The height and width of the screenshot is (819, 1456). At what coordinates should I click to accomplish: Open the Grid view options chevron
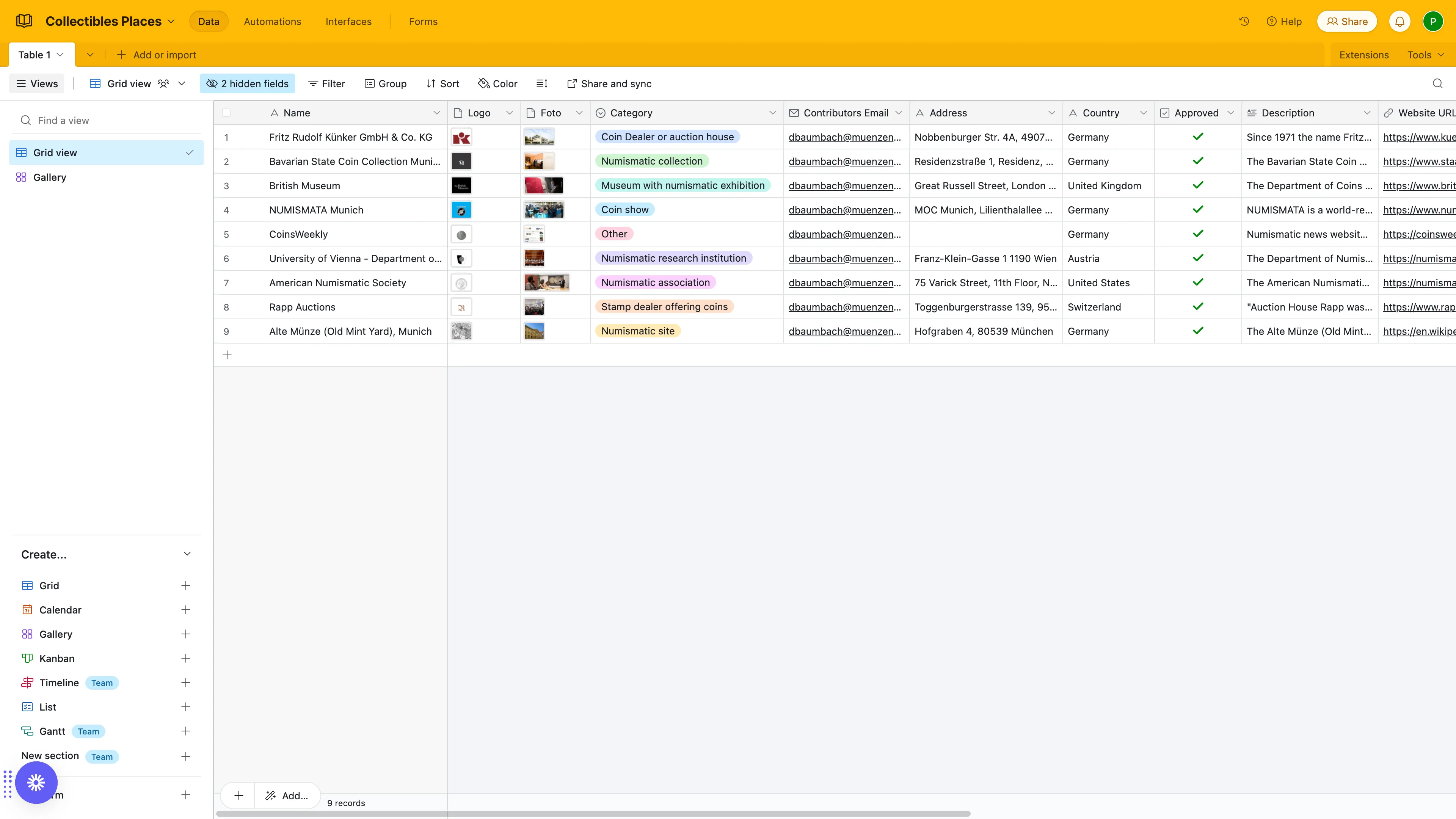click(182, 84)
